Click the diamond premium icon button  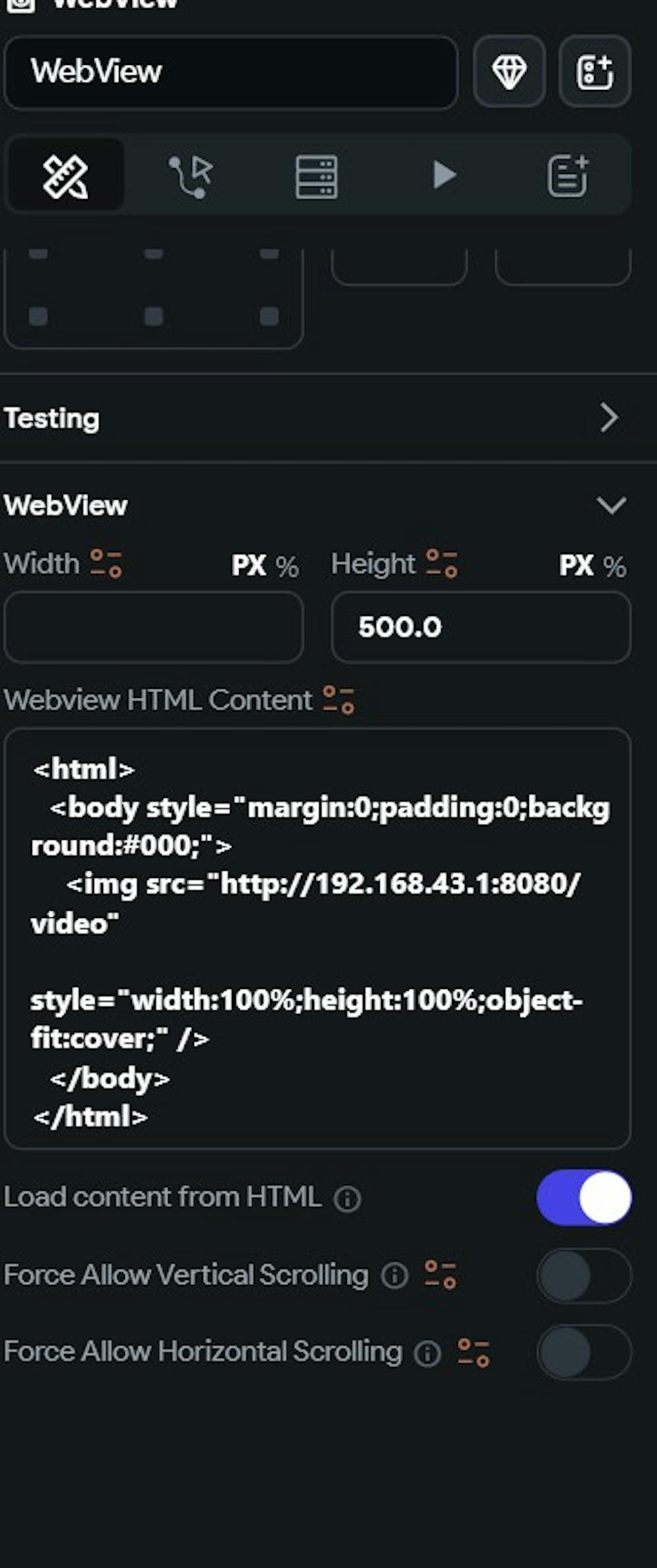pyautogui.click(x=509, y=72)
